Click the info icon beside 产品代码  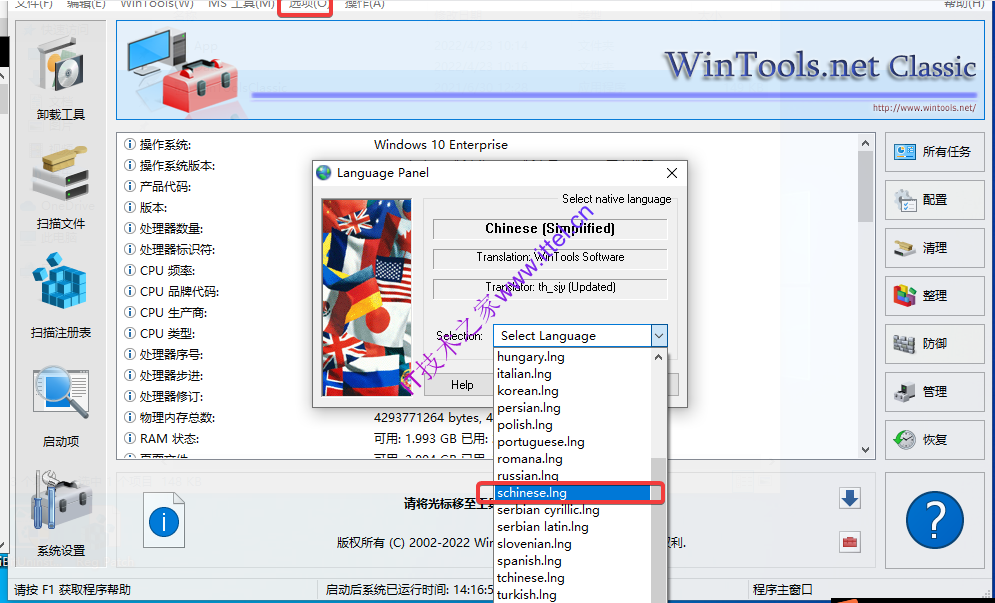[x=130, y=187]
